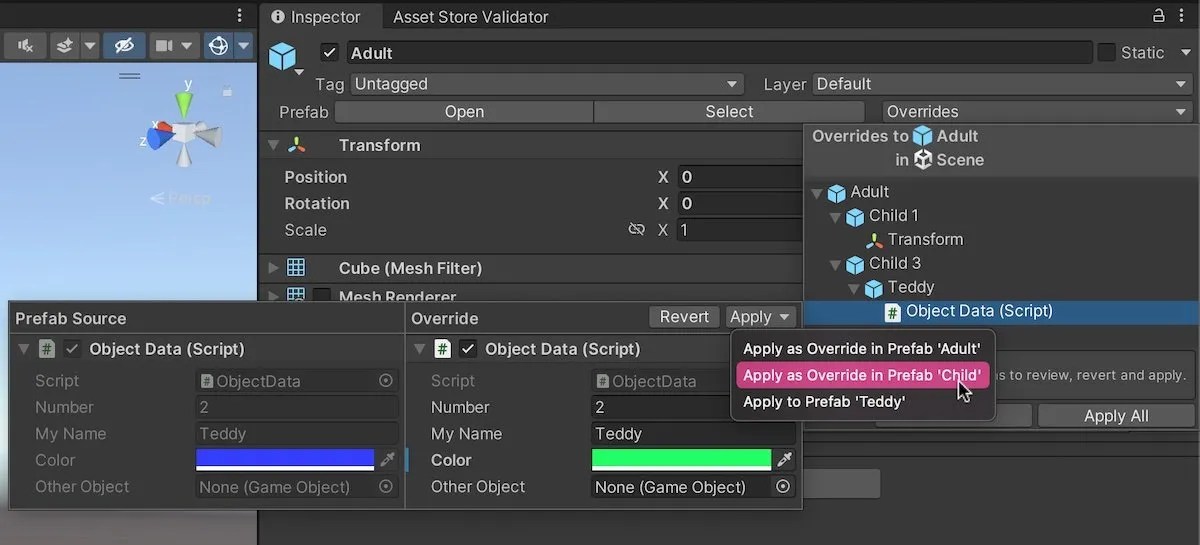Edit Override My Name field 'Teddy'
This screenshot has height=545, width=1200.
(x=694, y=434)
